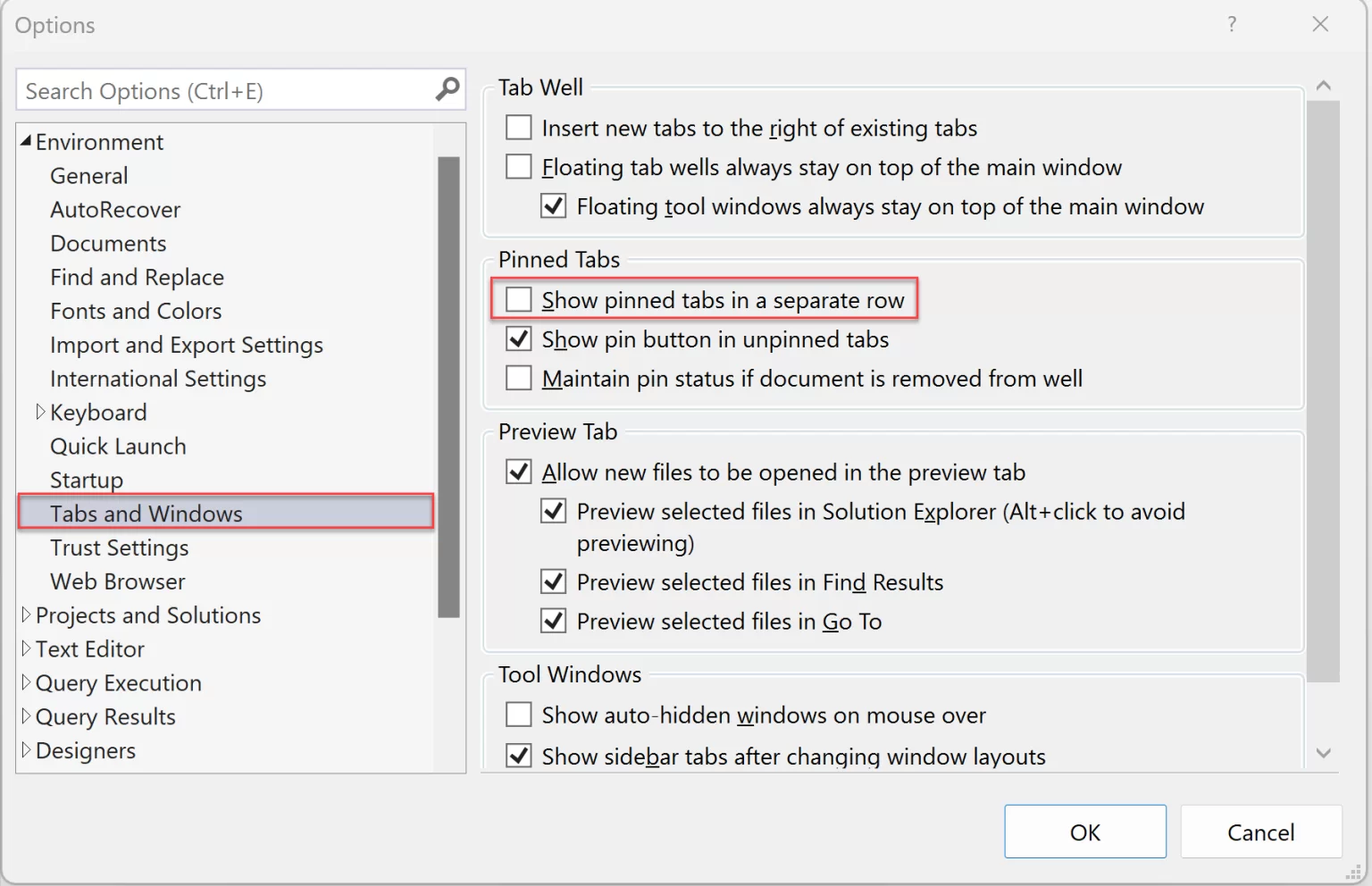Expand the Keyboard settings node

41,412
